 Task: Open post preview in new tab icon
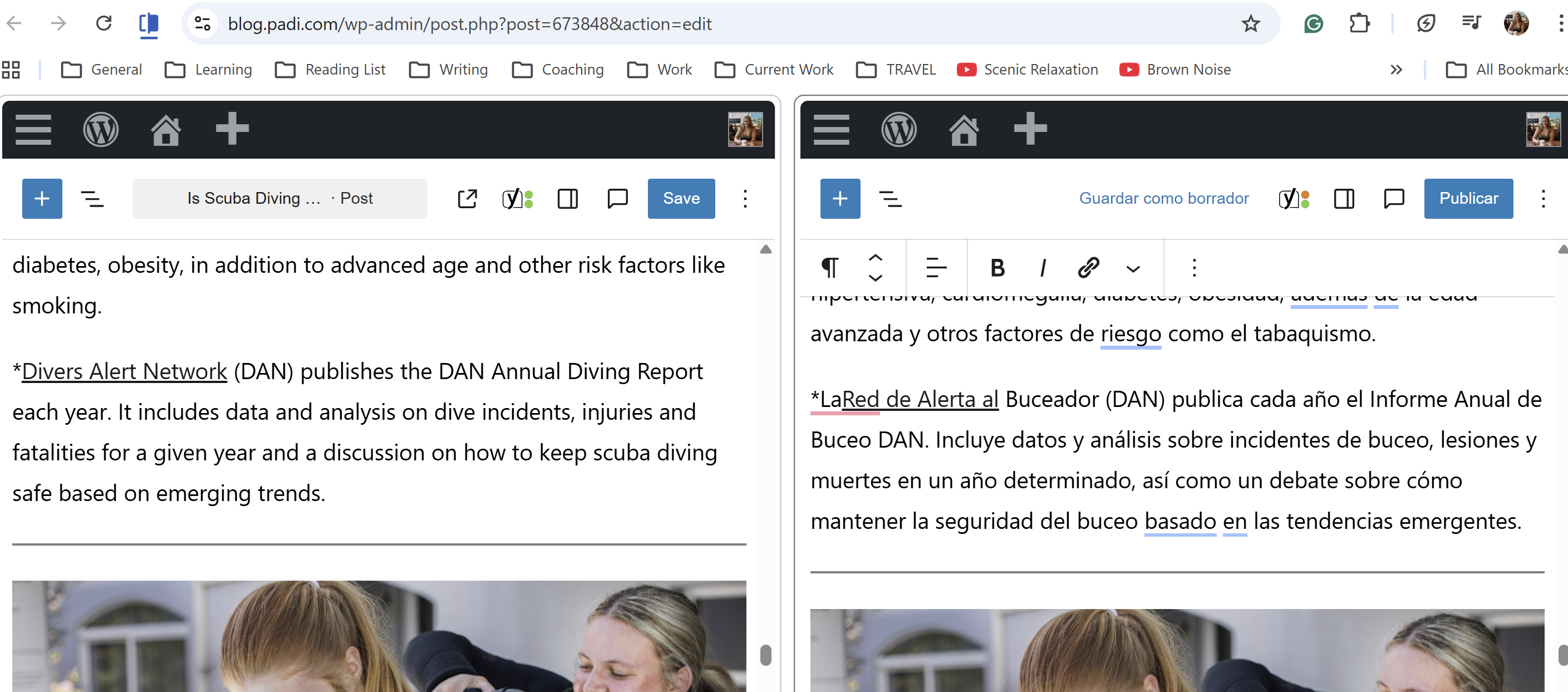467,198
